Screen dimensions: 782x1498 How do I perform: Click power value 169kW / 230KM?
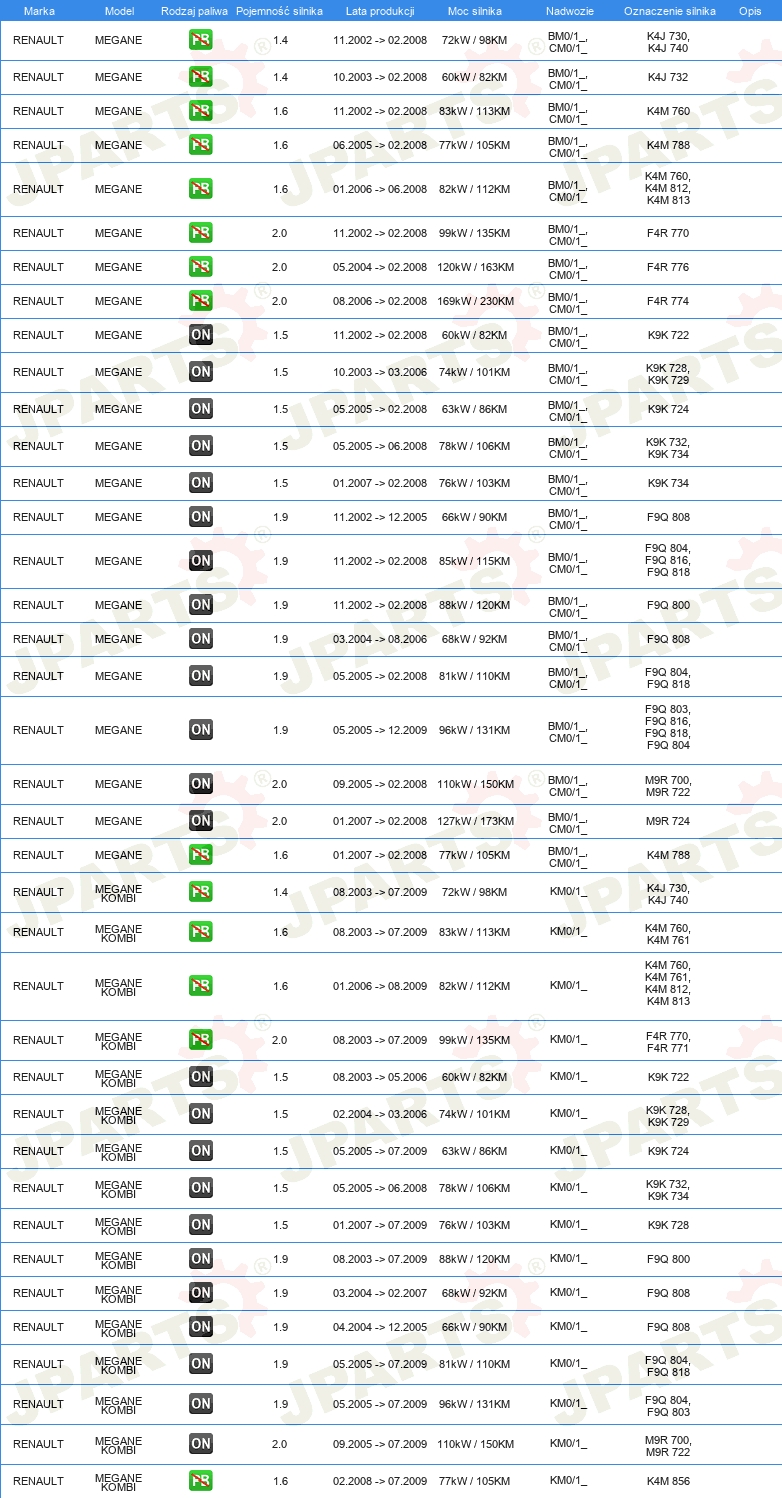pos(475,301)
